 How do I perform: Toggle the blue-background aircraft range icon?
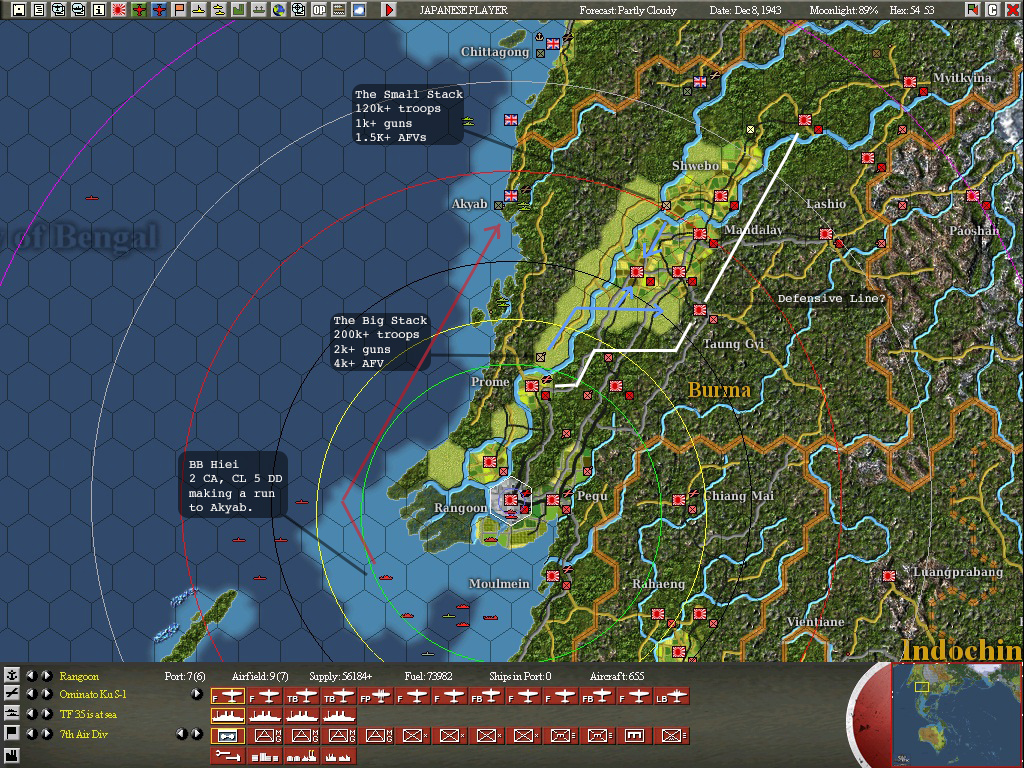tap(159, 10)
